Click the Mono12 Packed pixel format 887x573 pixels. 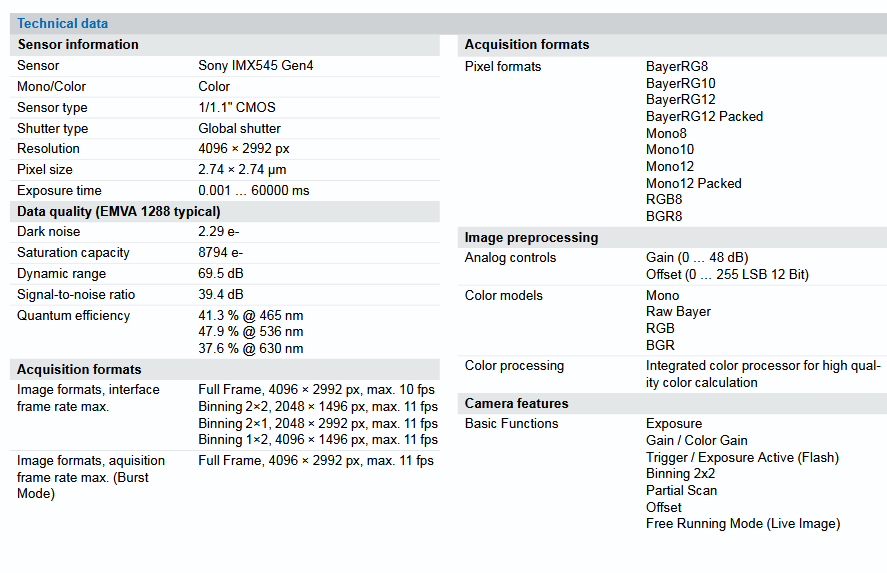tap(693, 183)
